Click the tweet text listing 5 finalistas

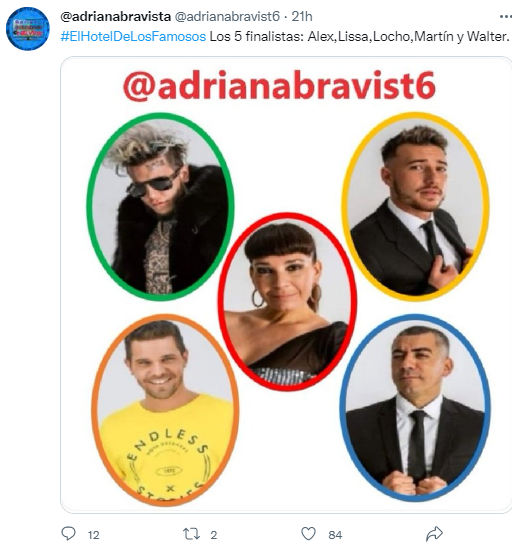[359, 36]
